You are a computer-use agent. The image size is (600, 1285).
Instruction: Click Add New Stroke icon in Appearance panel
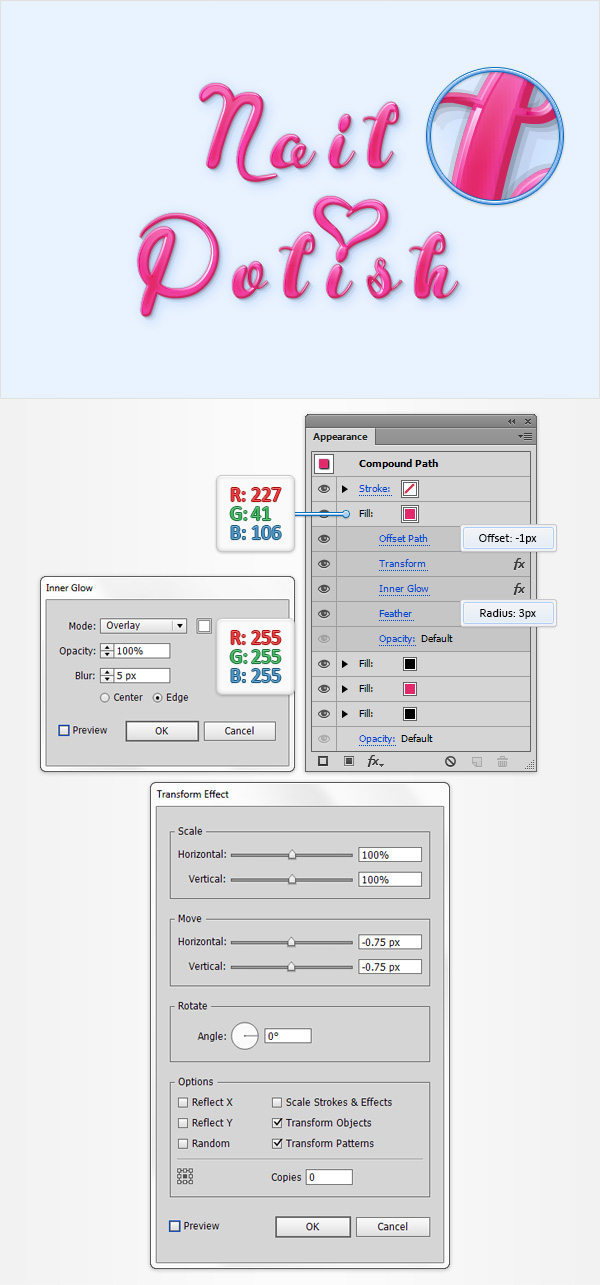(x=323, y=761)
